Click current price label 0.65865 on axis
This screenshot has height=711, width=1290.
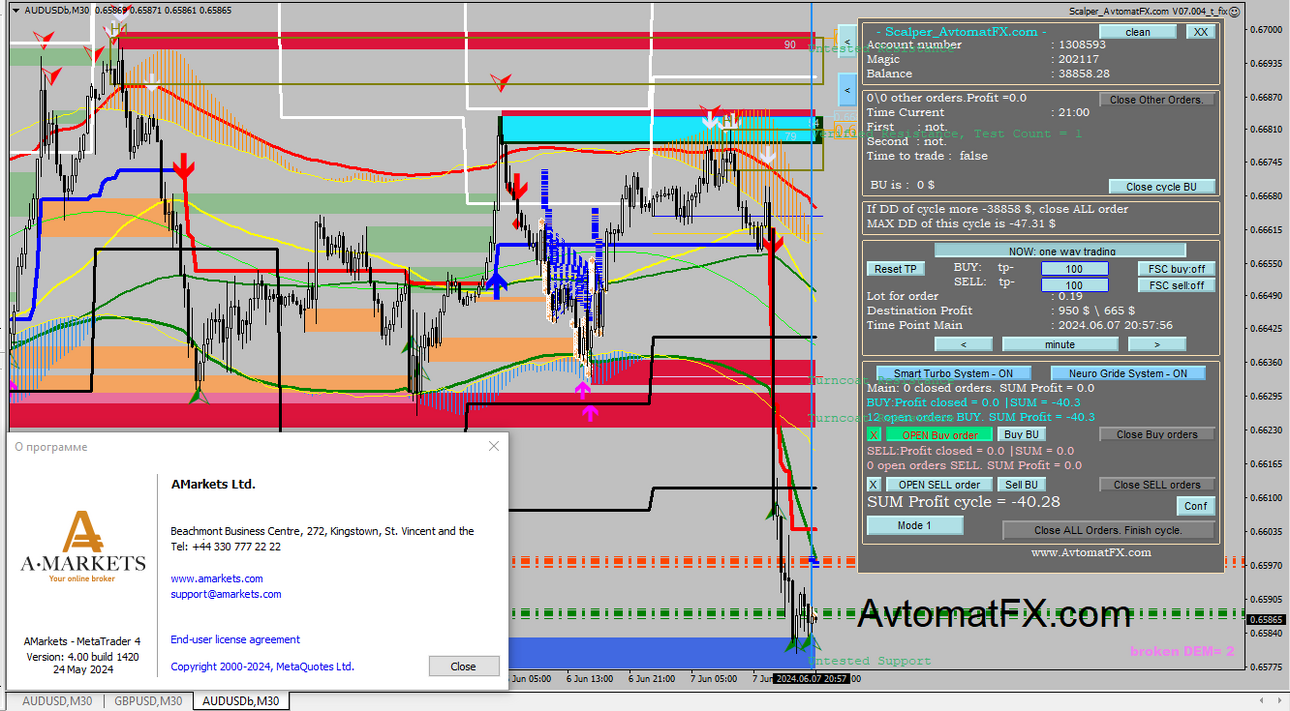pyautogui.click(x=1266, y=620)
